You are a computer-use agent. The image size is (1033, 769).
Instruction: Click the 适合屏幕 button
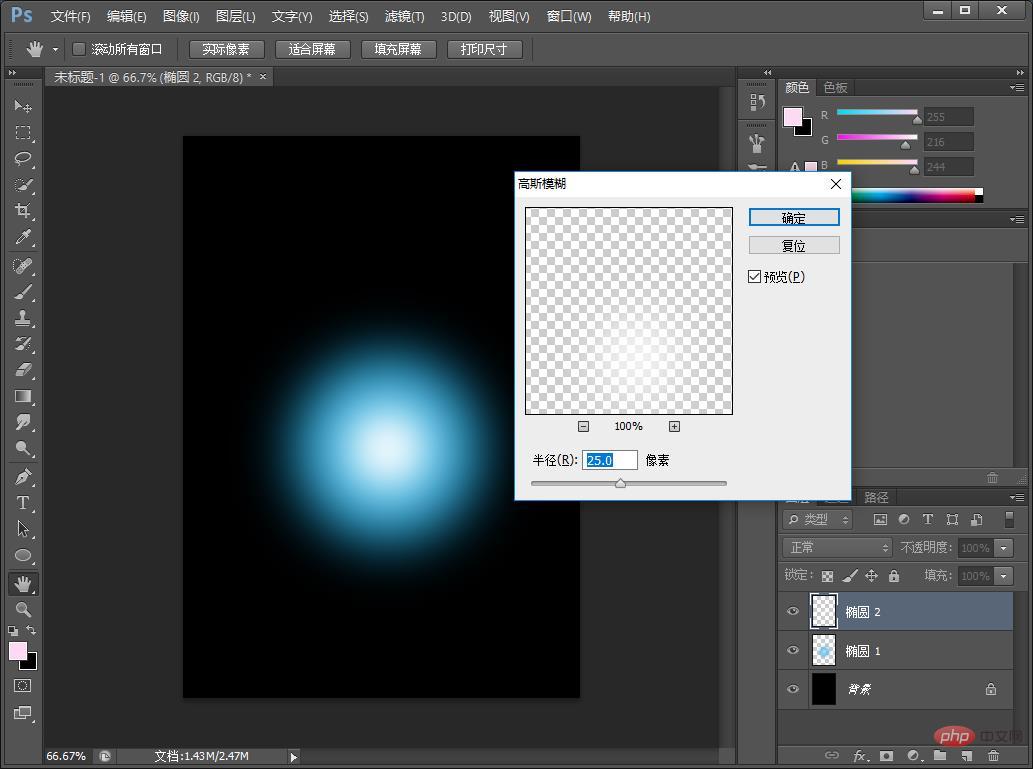312,49
